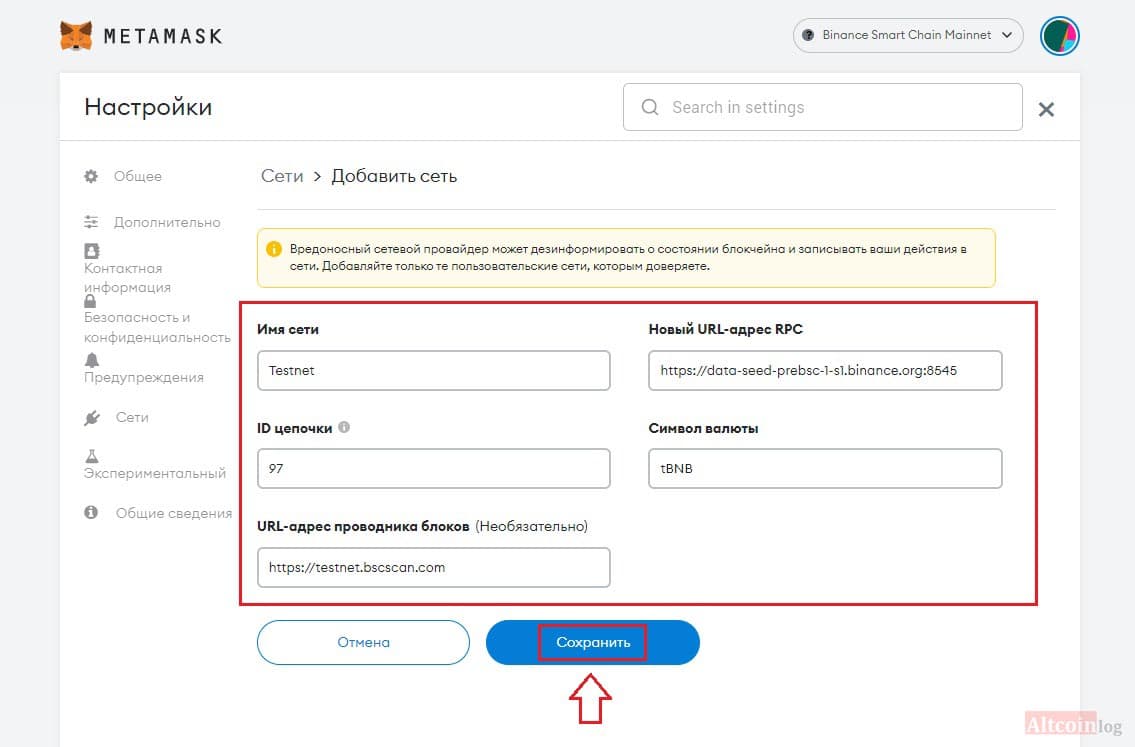Click the Настройки page heading
Screen dimensions: 1135x747
[x=148, y=107]
